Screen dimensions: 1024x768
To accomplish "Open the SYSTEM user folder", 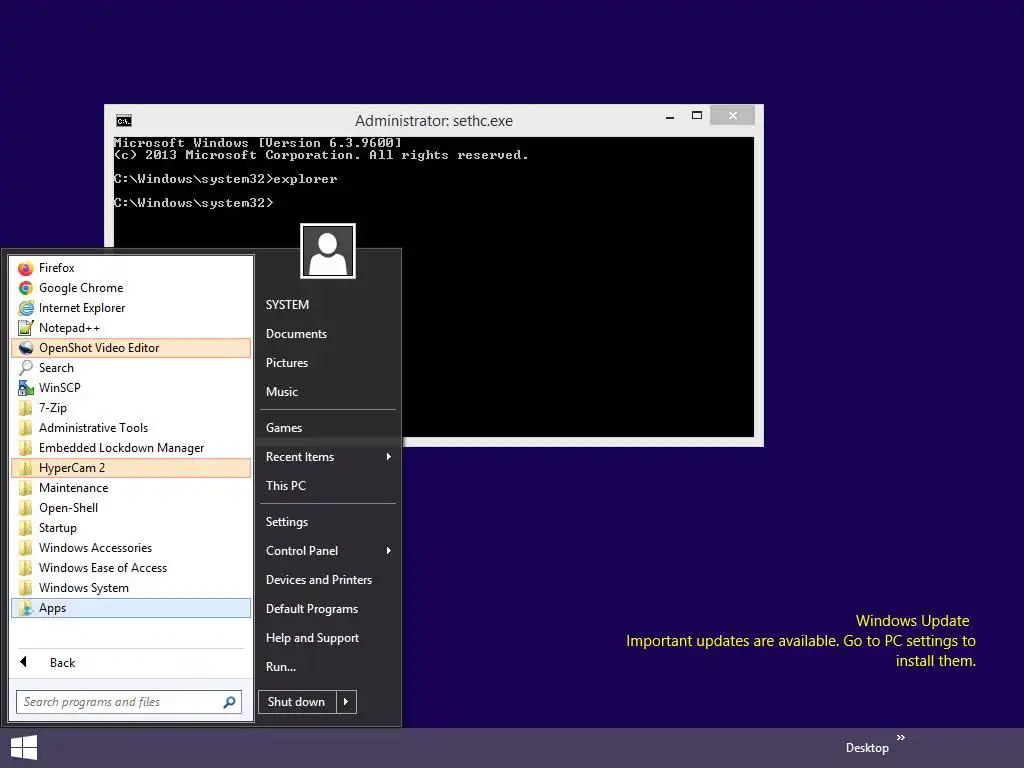I will coord(328,305).
